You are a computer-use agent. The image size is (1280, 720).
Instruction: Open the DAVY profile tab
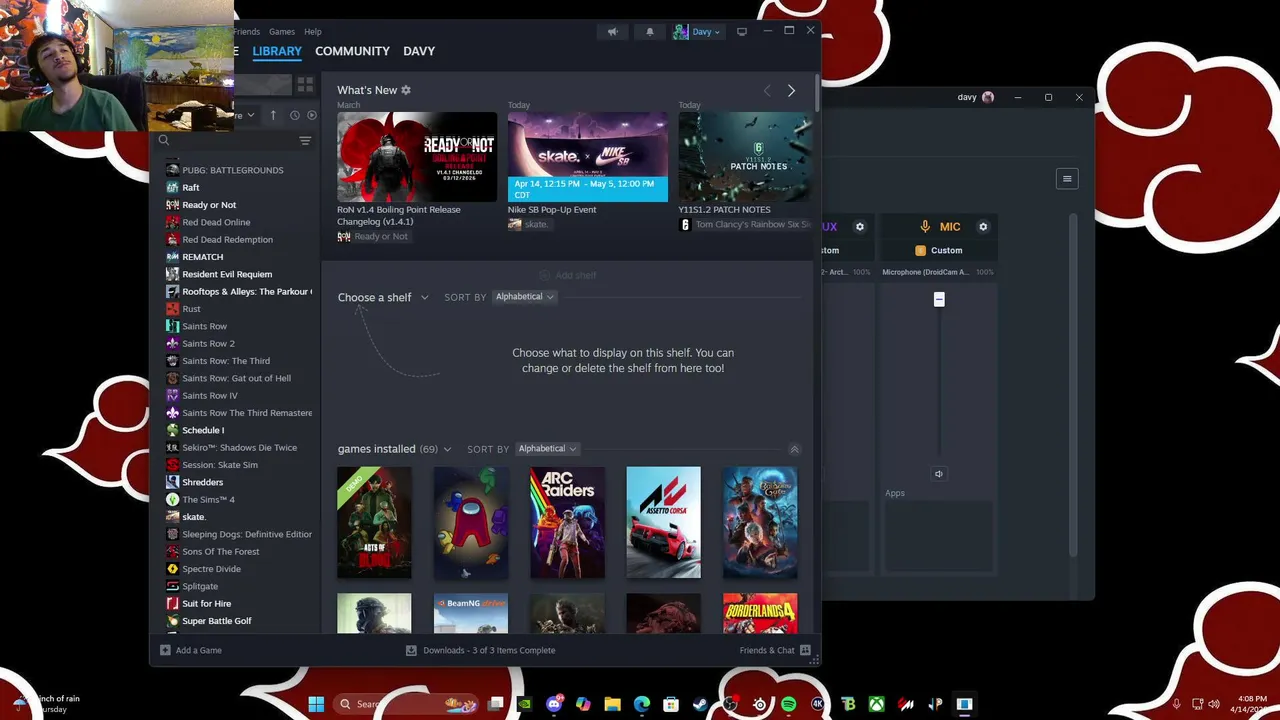[419, 51]
